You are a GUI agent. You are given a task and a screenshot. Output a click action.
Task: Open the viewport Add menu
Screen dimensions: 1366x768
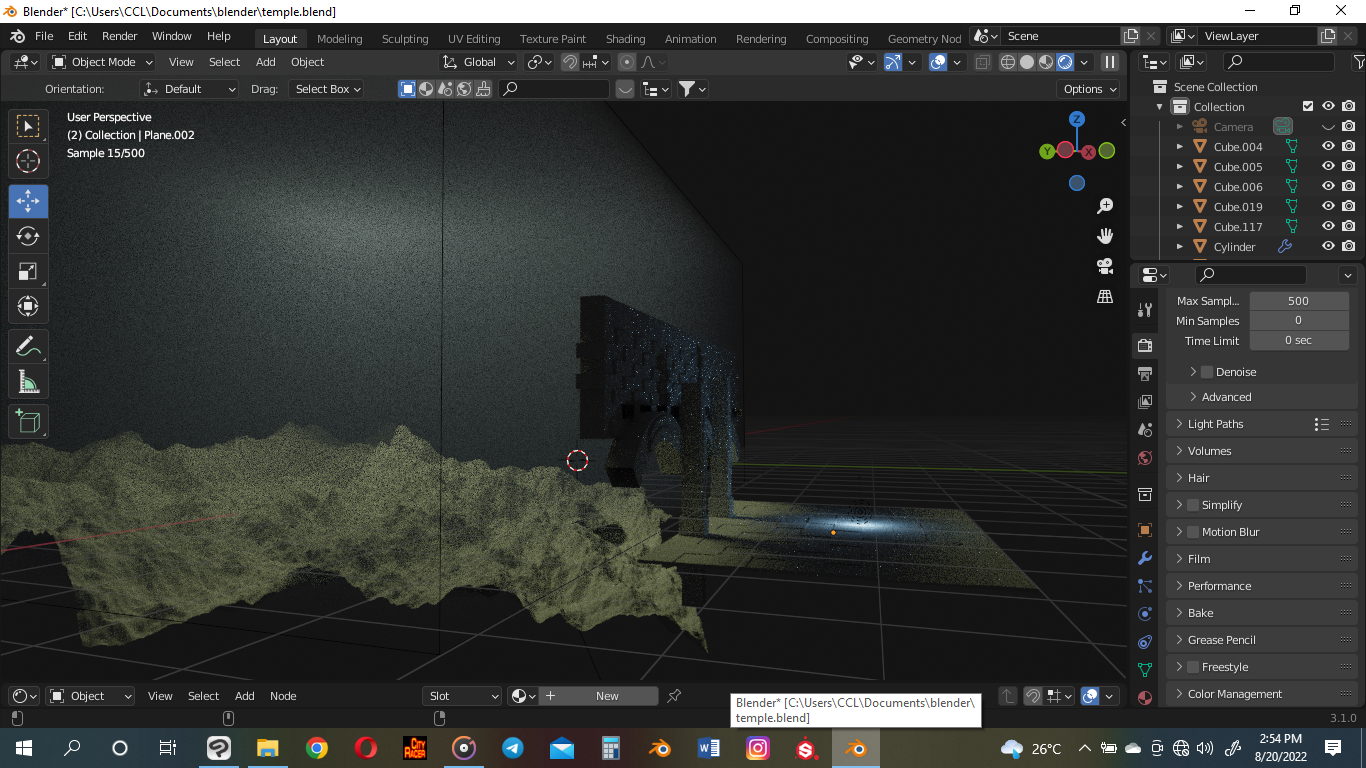point(266,62)
